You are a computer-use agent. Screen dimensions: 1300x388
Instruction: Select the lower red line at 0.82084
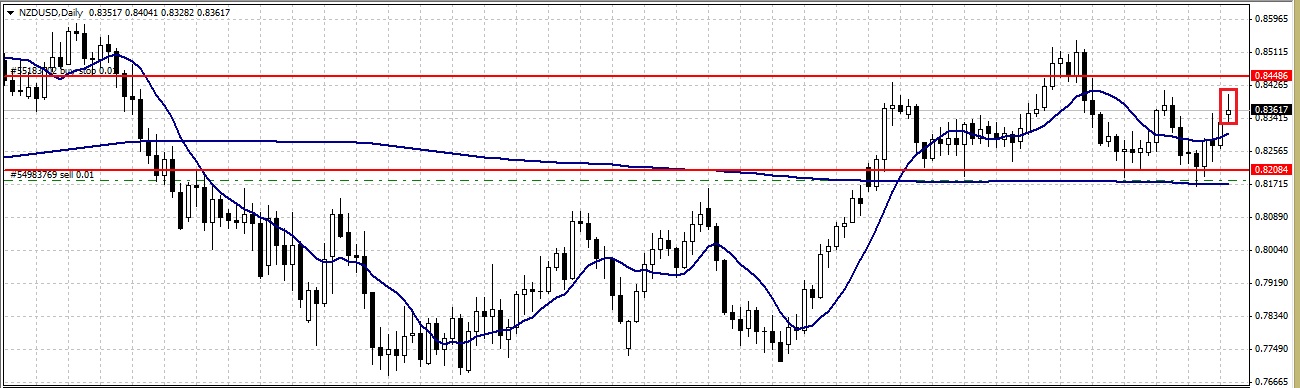coord(626,170)
